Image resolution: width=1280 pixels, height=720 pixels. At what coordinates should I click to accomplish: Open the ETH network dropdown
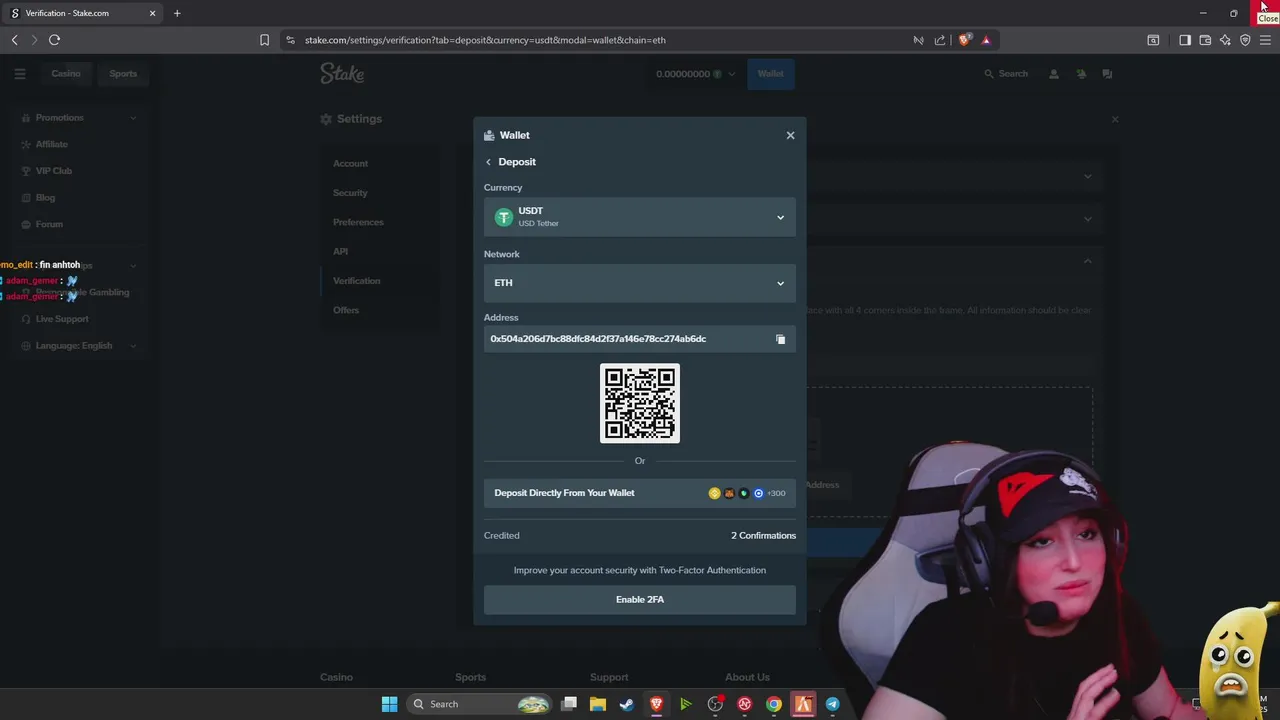[640, 283]
